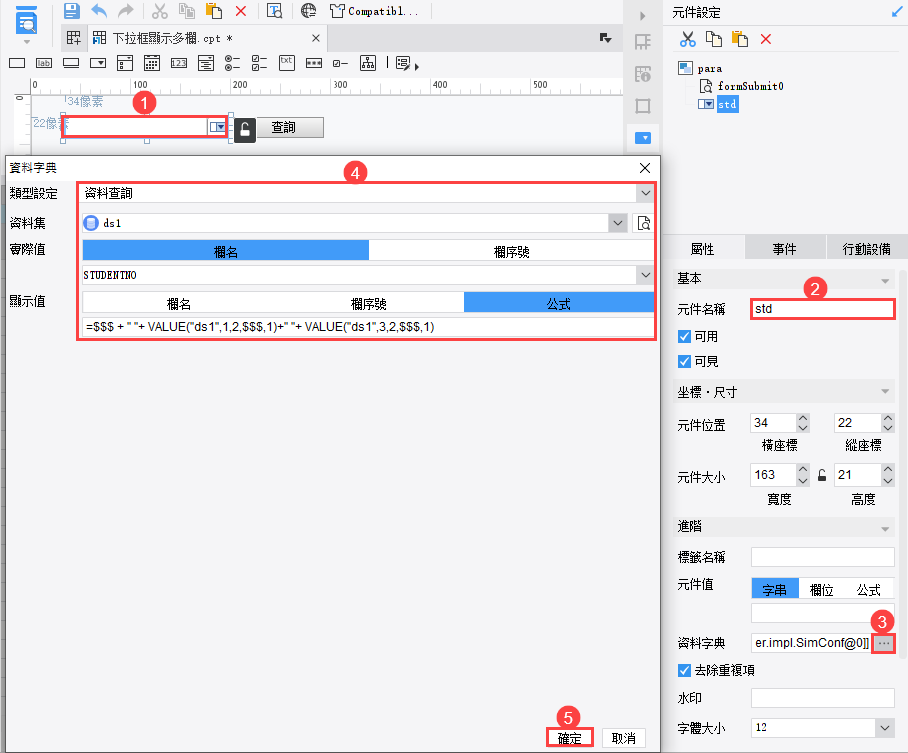Click the 確定 button

coord(570,738)
